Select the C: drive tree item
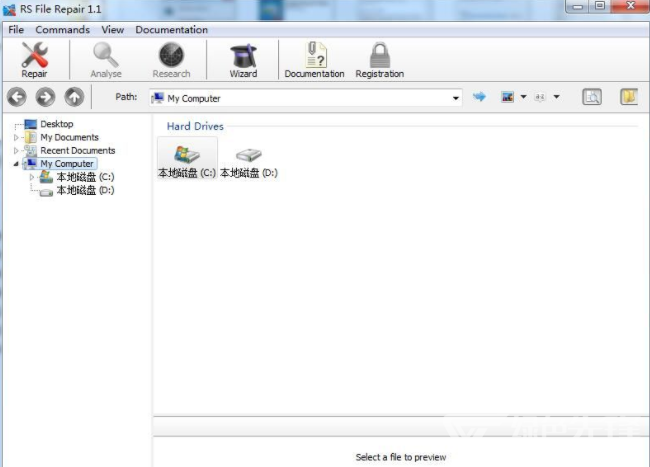Viewport: 650px width, 467px height. 77,177
